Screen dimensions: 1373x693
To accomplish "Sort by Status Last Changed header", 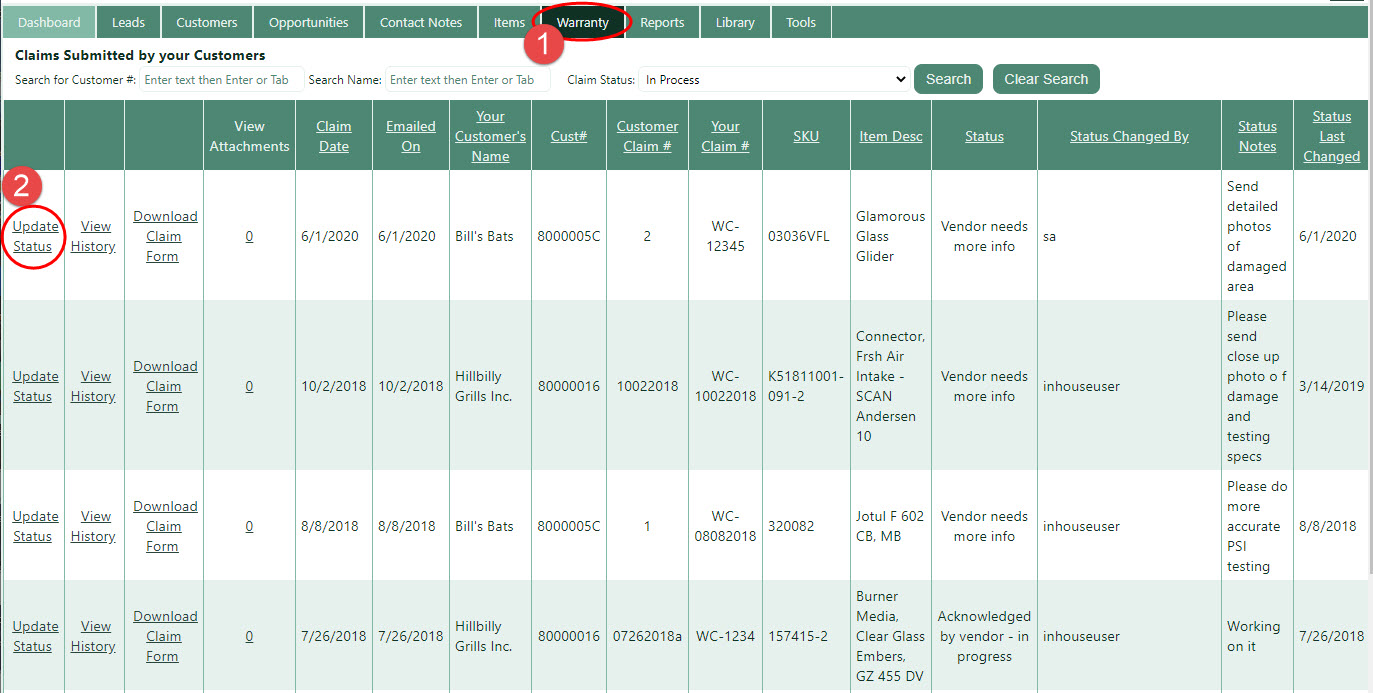I will point(1331,136).
